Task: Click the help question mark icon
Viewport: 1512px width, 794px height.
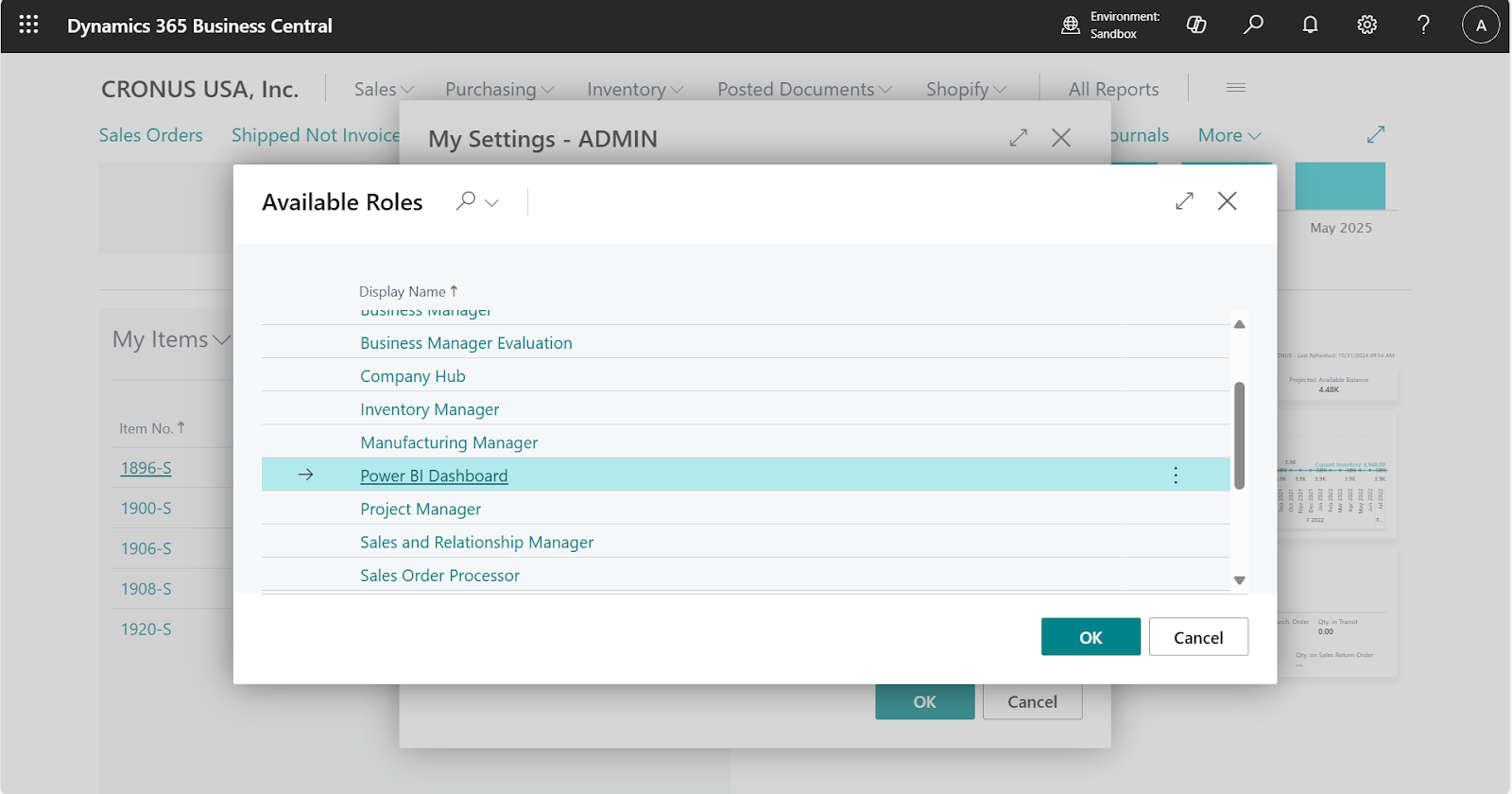Action: click(x=1423, y=25)
